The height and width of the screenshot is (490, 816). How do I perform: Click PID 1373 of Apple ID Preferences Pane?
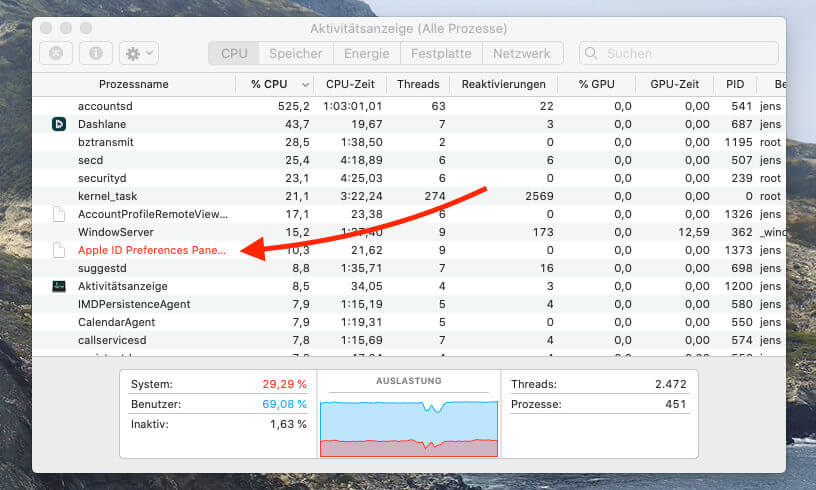click(738, 250)
